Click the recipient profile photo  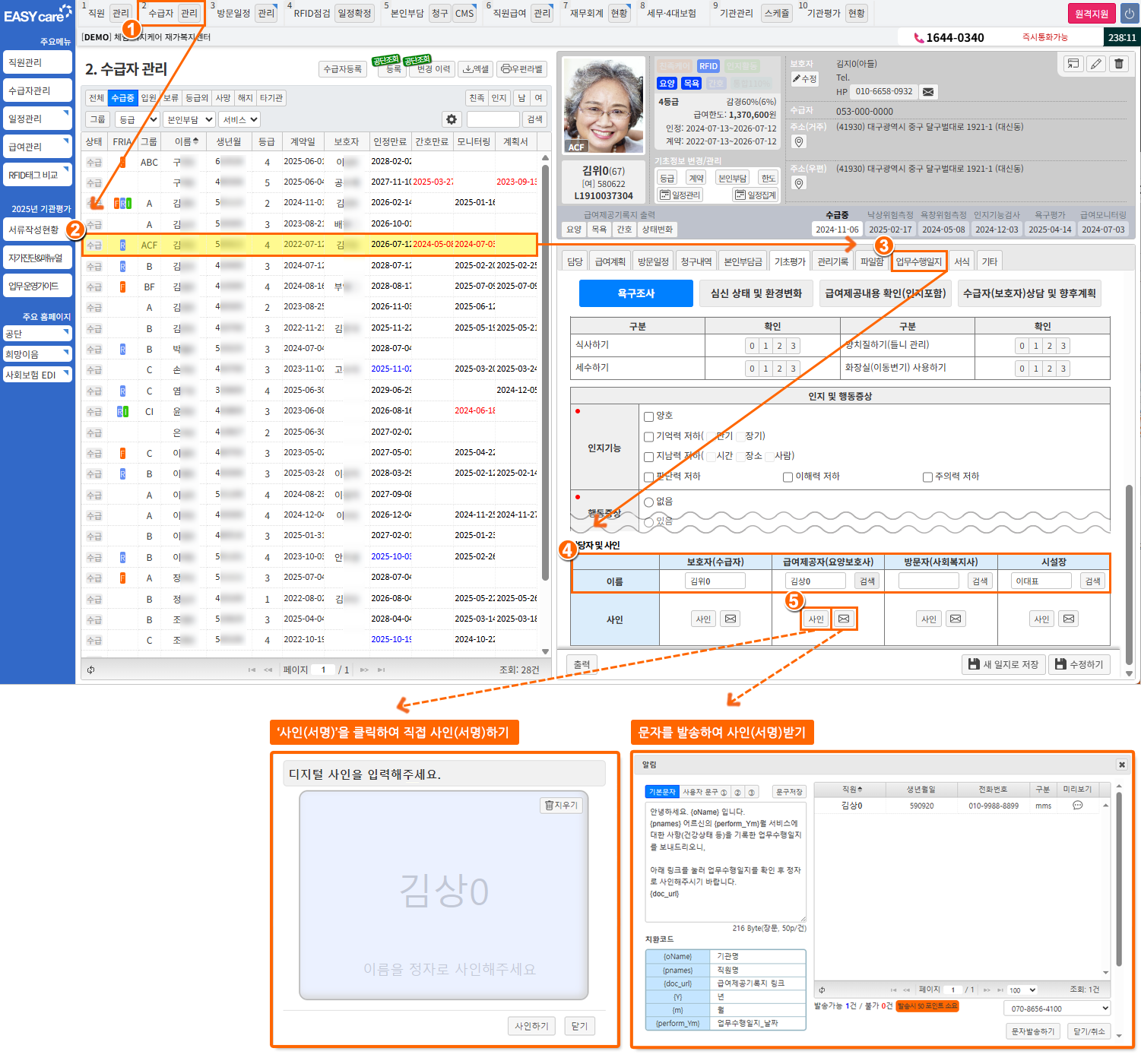pos(604,106)
